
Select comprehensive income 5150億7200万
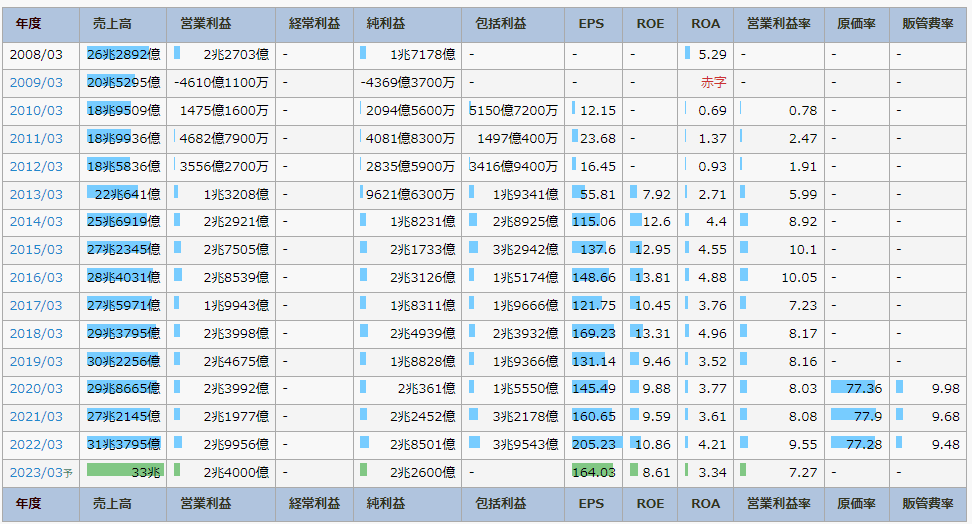(513, 110)
